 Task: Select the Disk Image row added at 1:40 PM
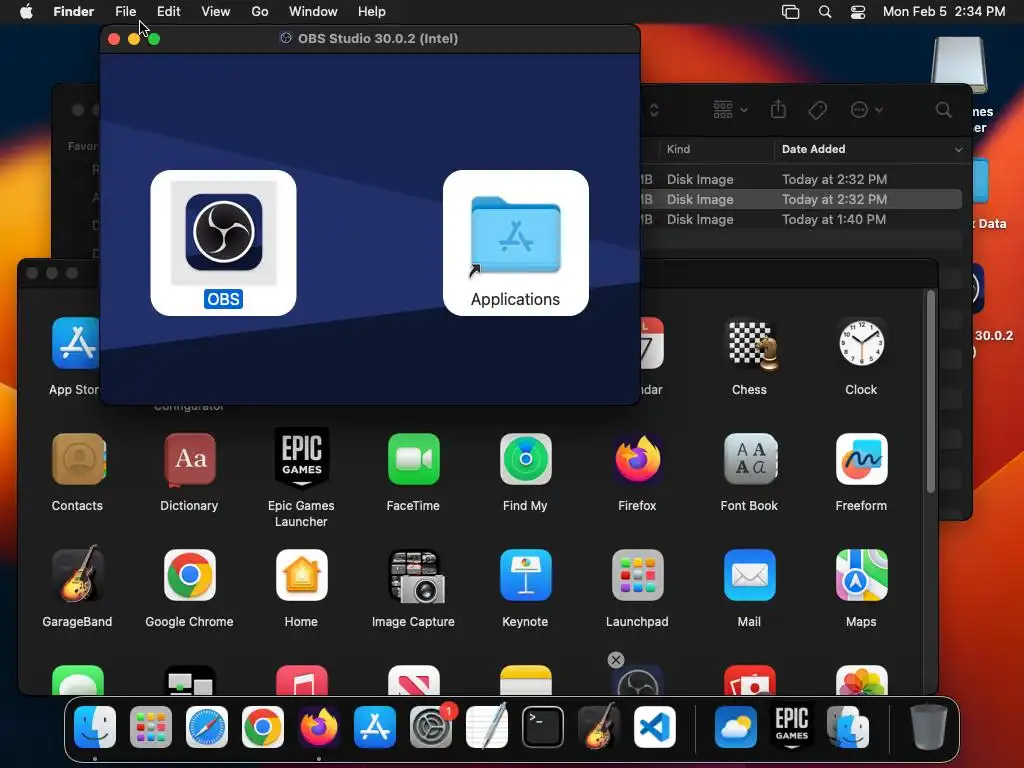pyautogui.click(x=801, y=219)
